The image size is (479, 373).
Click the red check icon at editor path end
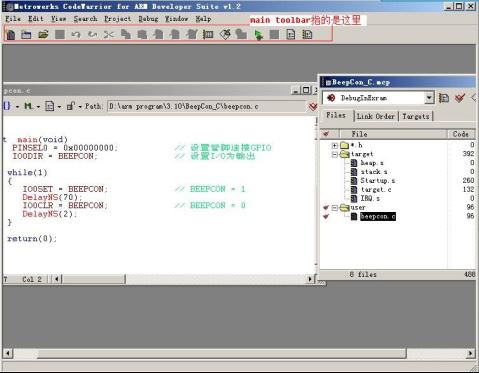click(313, 106)
